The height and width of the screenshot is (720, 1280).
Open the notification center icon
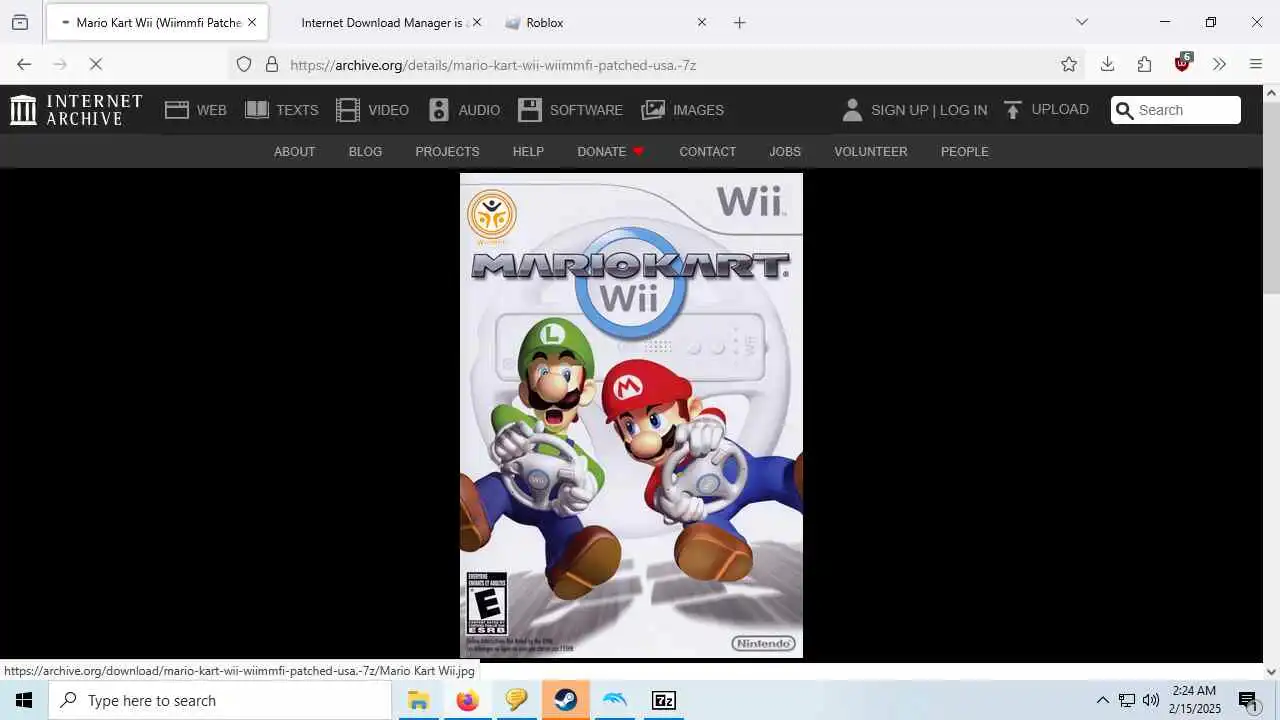pyautogui.click(x=1248, y=700)
